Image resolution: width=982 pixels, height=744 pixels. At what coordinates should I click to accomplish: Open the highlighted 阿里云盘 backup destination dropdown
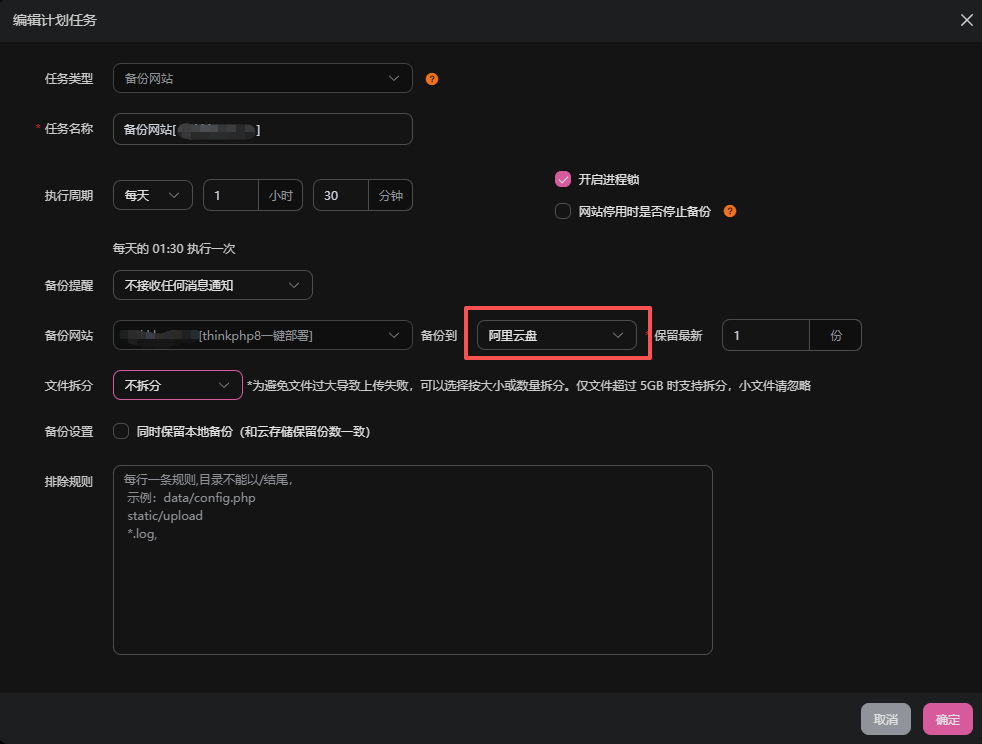[557, 335]
